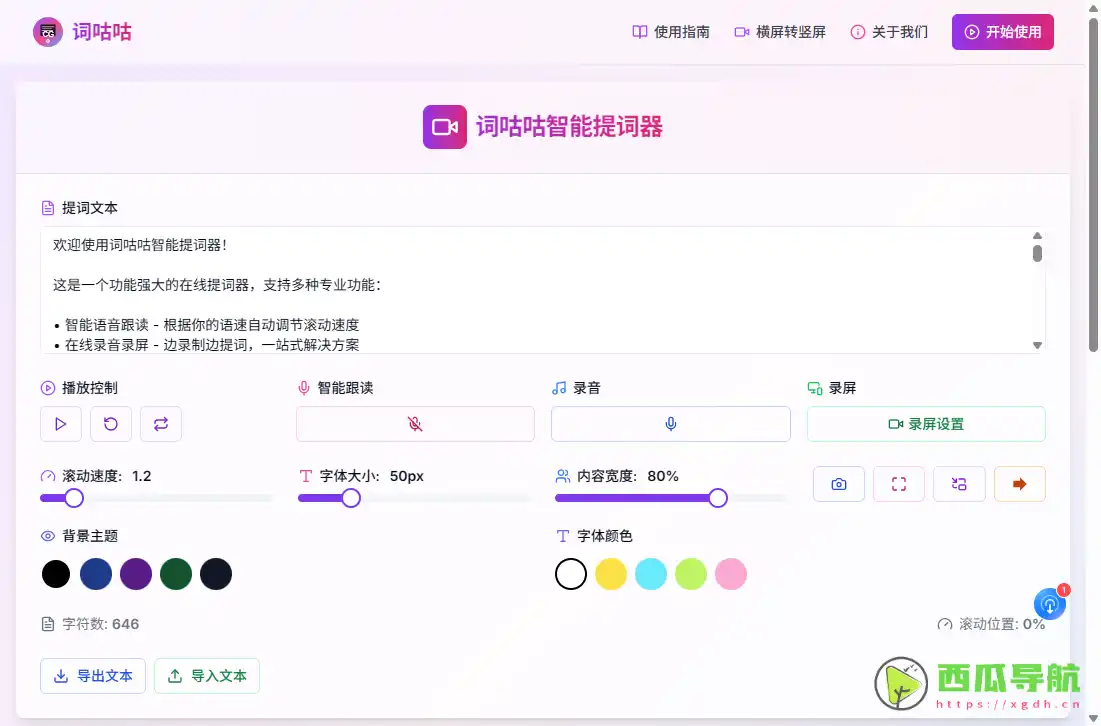Click the 导入文本 button
Image resolution: width=1101 pixels, height=726 pixels.
tap(207, 676)
